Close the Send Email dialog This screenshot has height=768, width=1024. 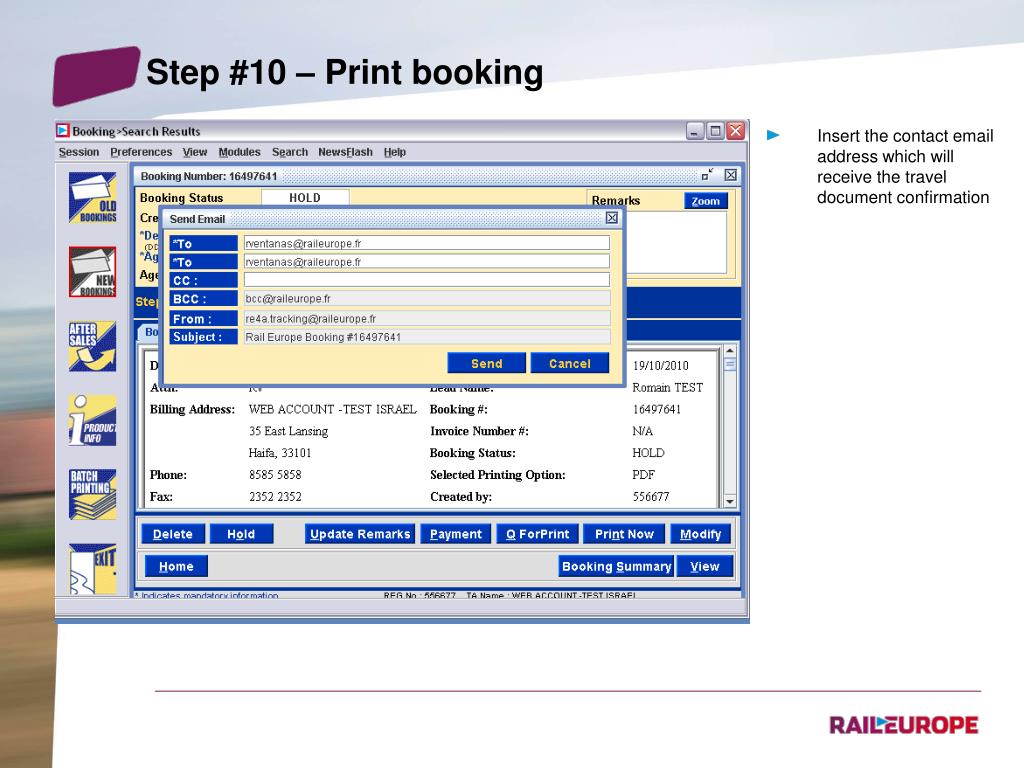[611, 218]
